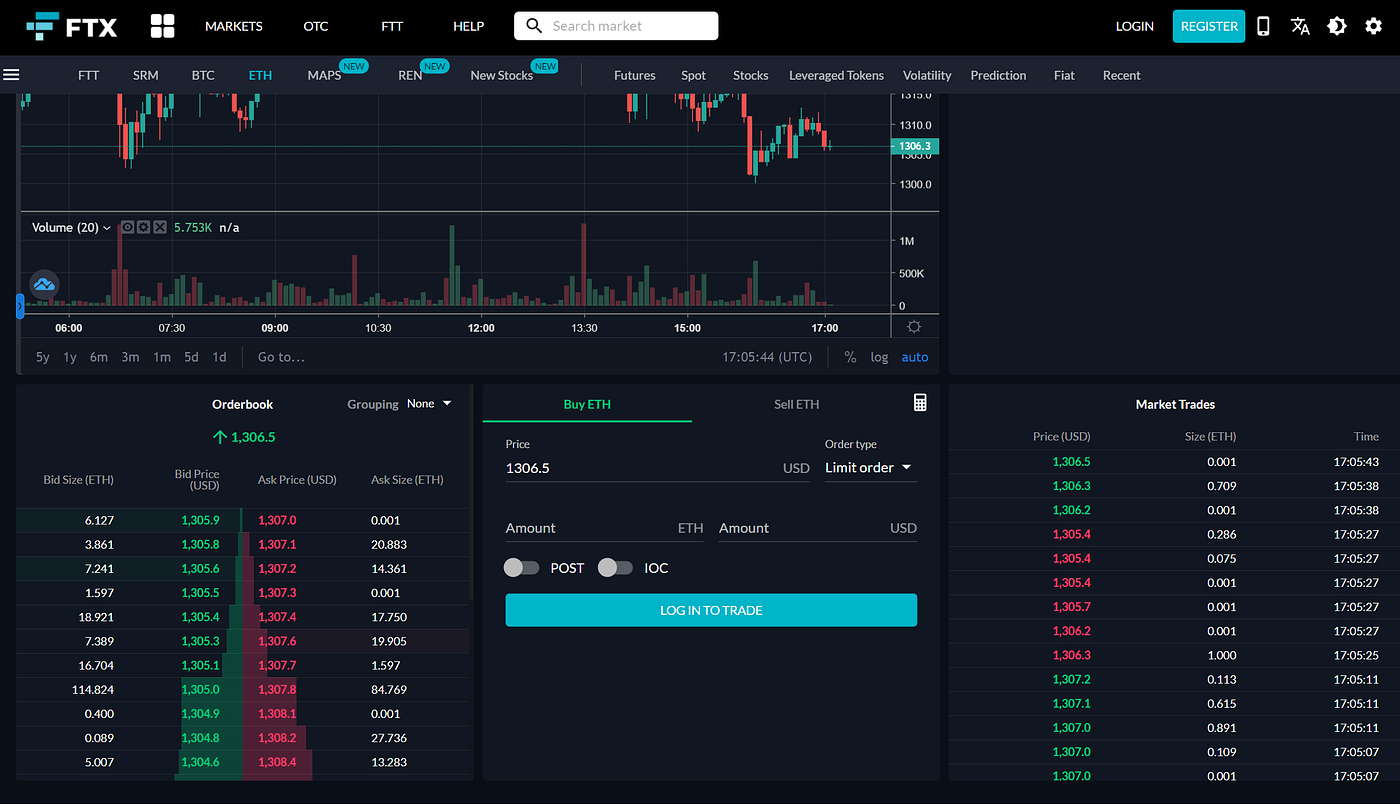The width and height of the screenshot is (1400, 804).
Task: Focus the Search market field
Action: (x=616, y=26)
